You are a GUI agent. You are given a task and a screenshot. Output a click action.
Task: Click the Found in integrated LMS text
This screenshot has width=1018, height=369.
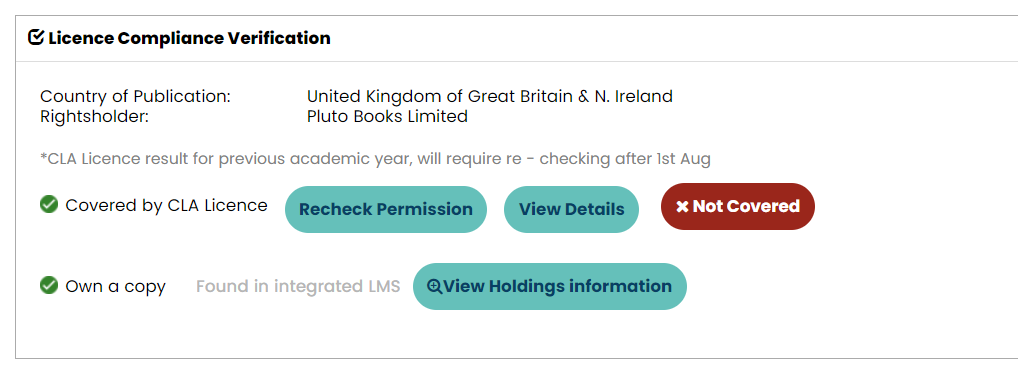coord(298,286)
